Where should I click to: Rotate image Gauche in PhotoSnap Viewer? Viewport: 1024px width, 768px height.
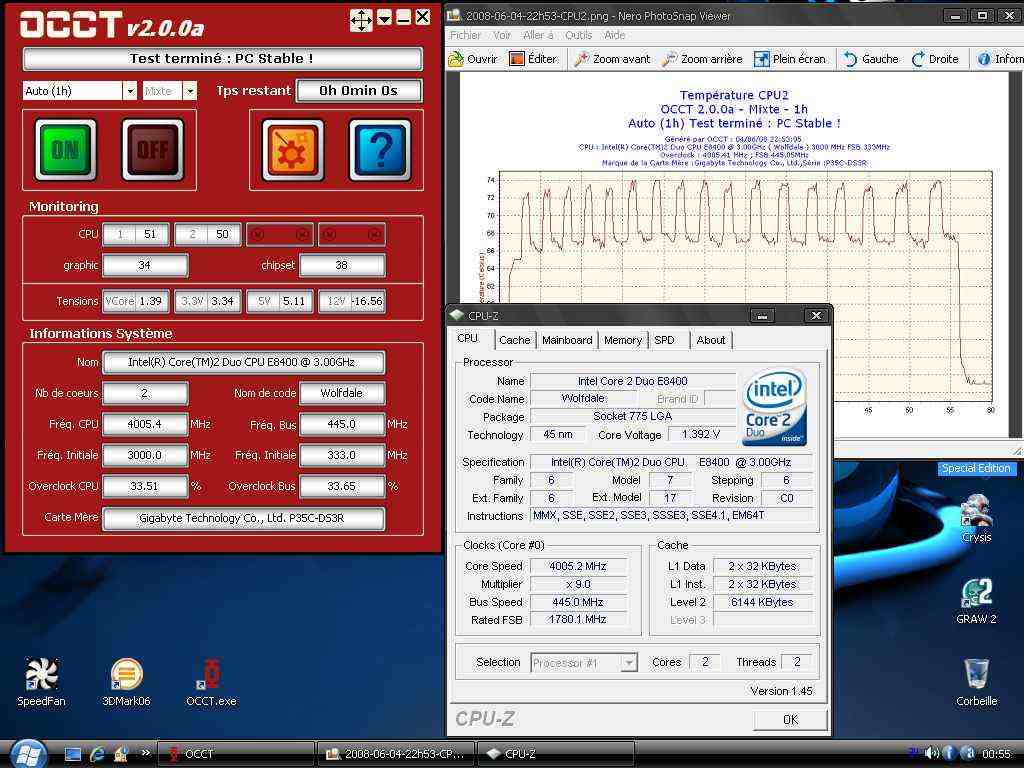click(x=871, y=59)
